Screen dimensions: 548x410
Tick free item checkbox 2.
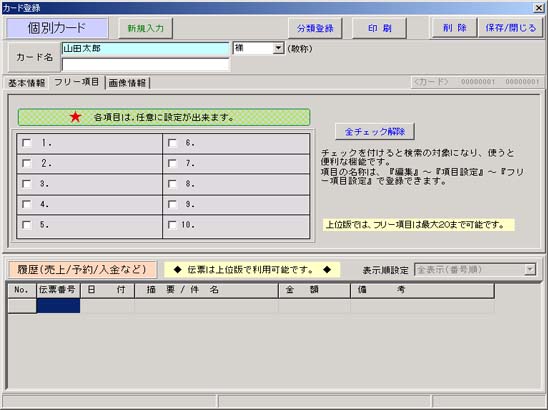click(27, 163)
